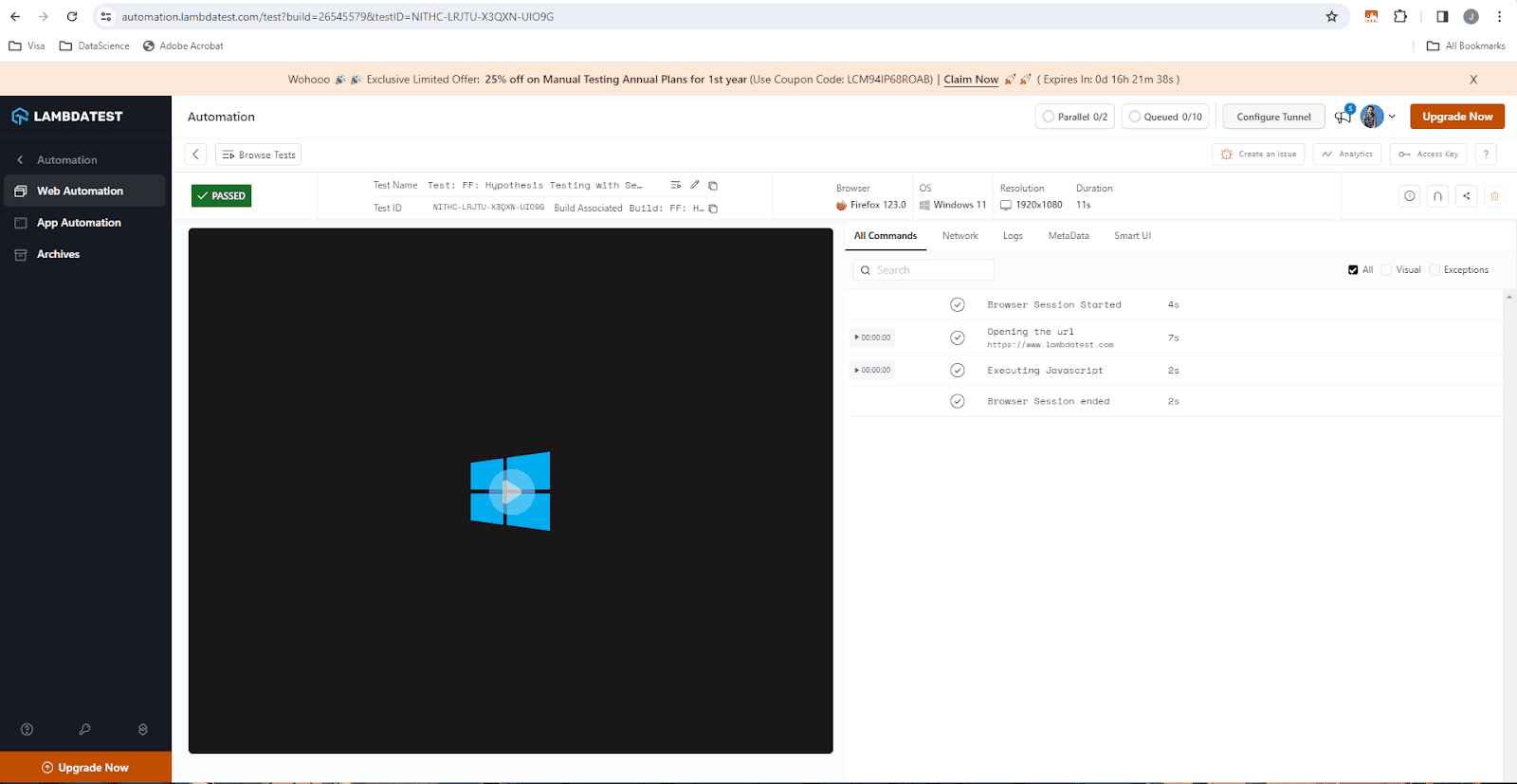This screenshot has height=784, width=1517.
Task: Delete the test with trash icon
Action: 1495,196
